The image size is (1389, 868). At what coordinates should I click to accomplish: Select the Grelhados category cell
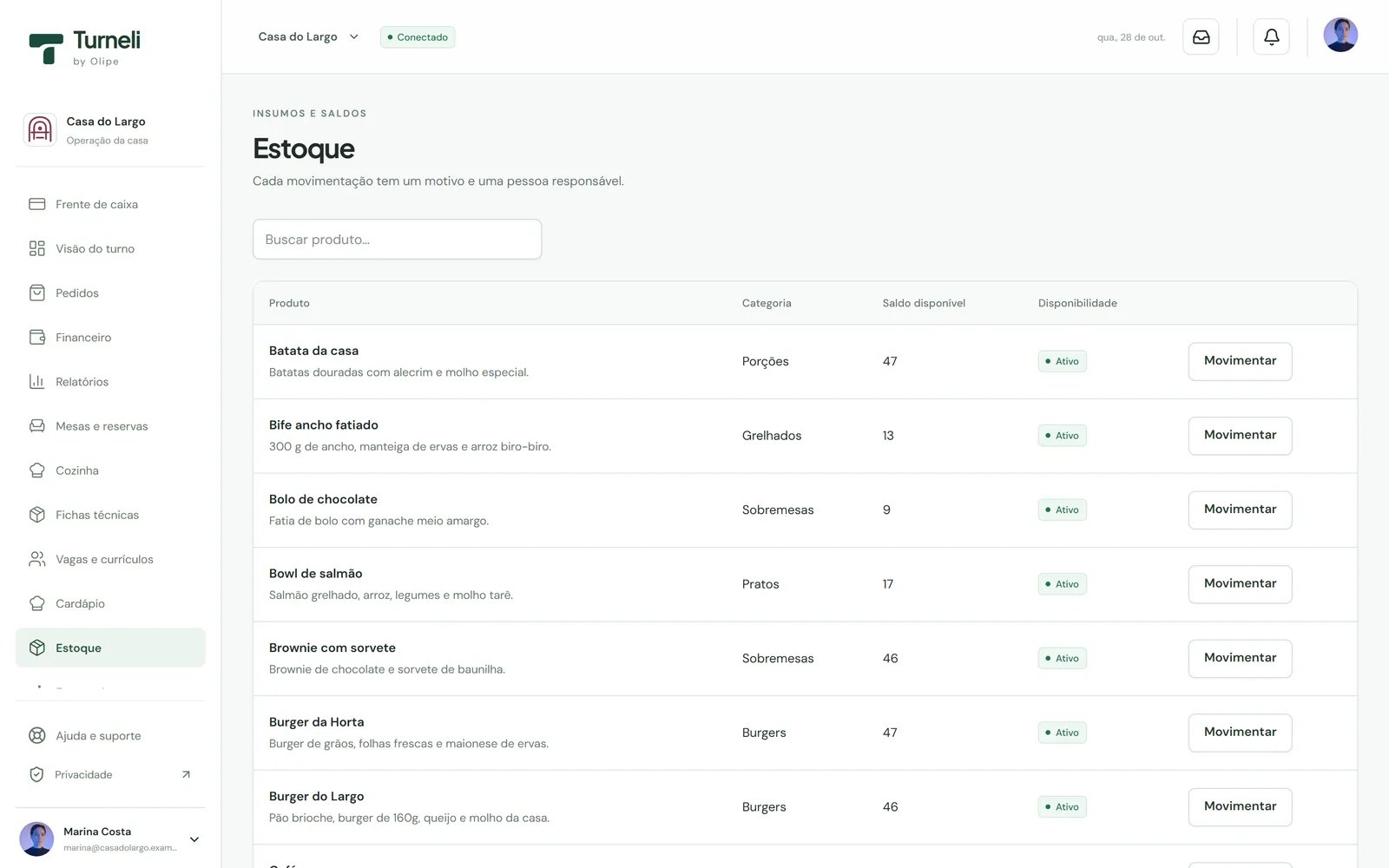point(772,436)
